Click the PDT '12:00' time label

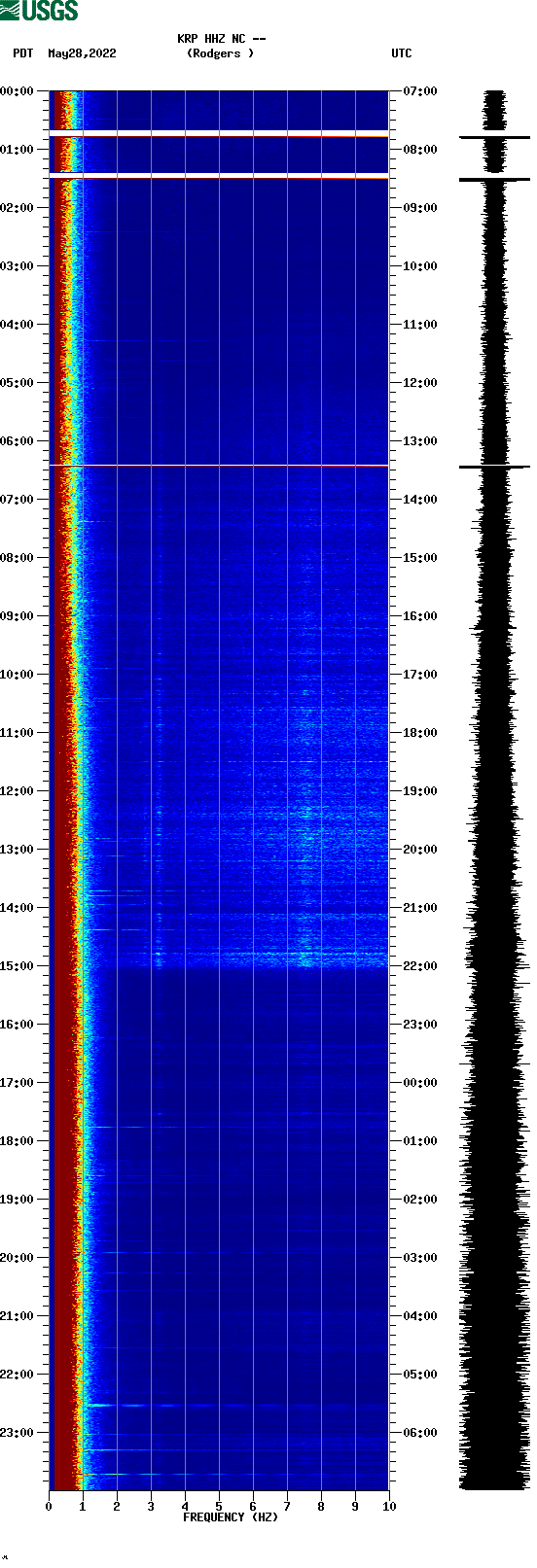click(x=18, y=791)
